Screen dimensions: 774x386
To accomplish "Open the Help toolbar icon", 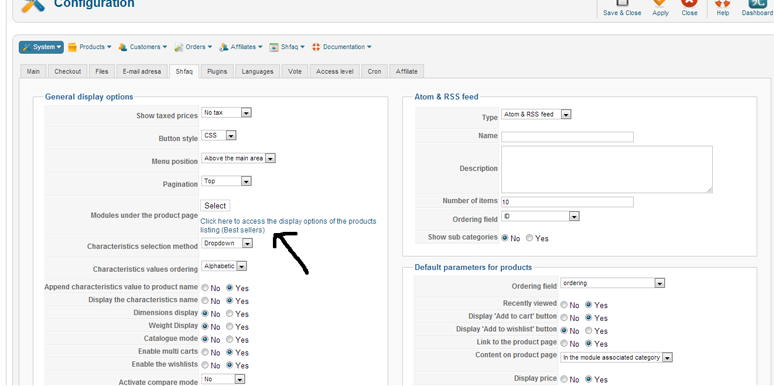I will [723, 4].
